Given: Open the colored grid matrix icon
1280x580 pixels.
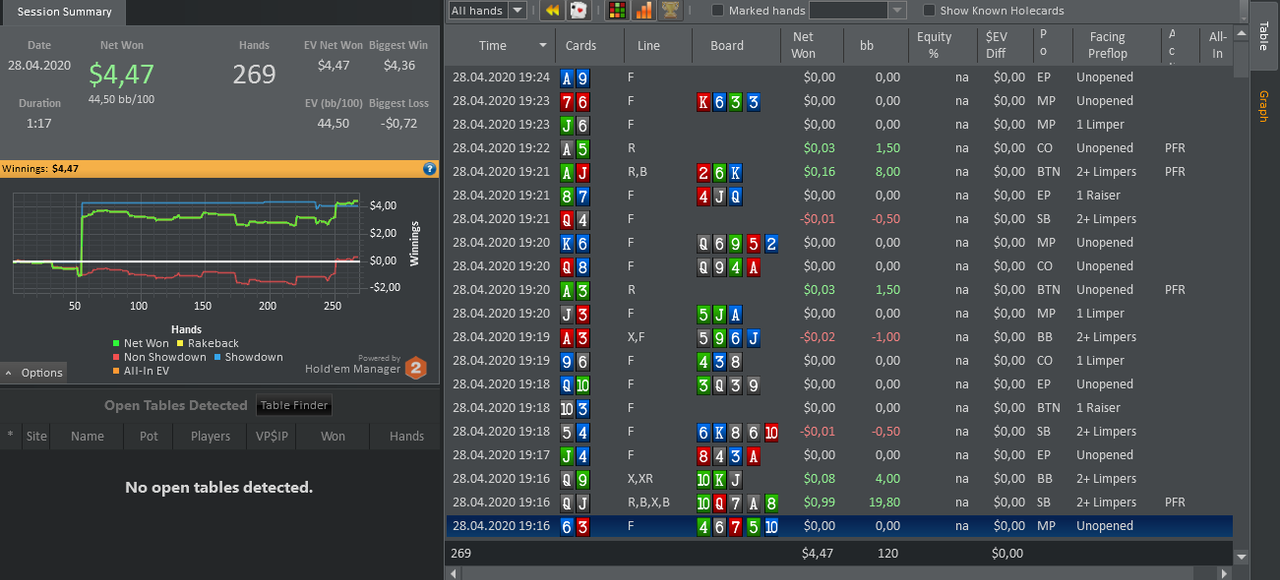Looking at the screenshot, I should 618,10.
